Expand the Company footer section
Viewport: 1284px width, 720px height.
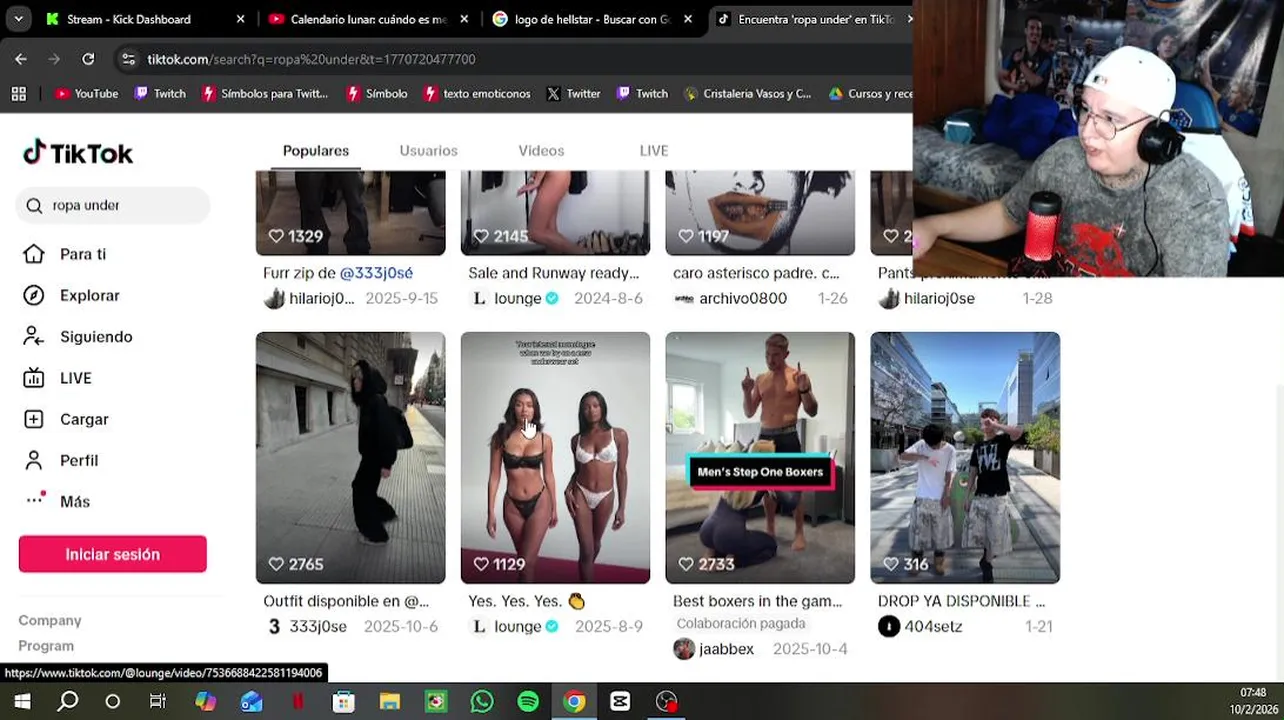point(50,620)
